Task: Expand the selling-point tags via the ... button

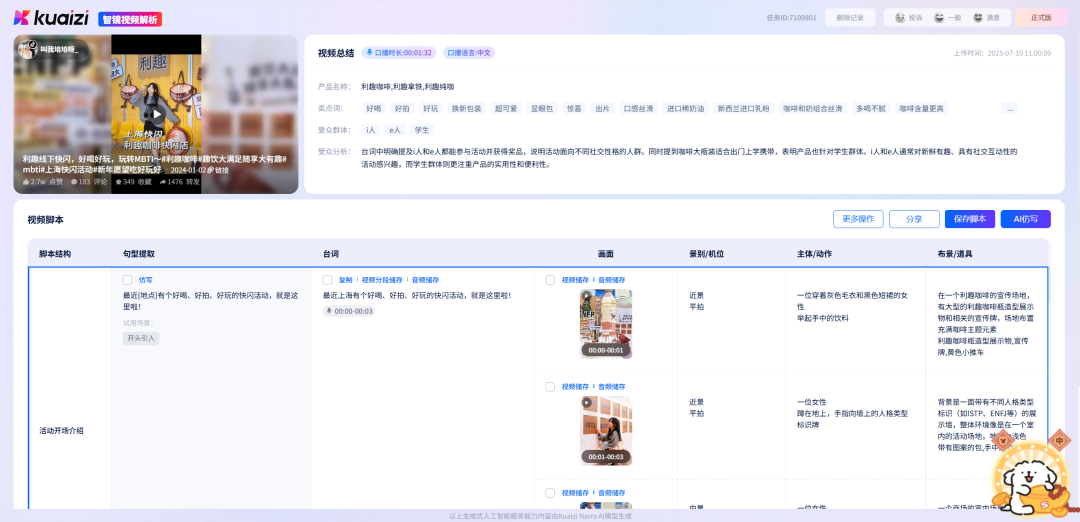Action: click(1009, 109)
